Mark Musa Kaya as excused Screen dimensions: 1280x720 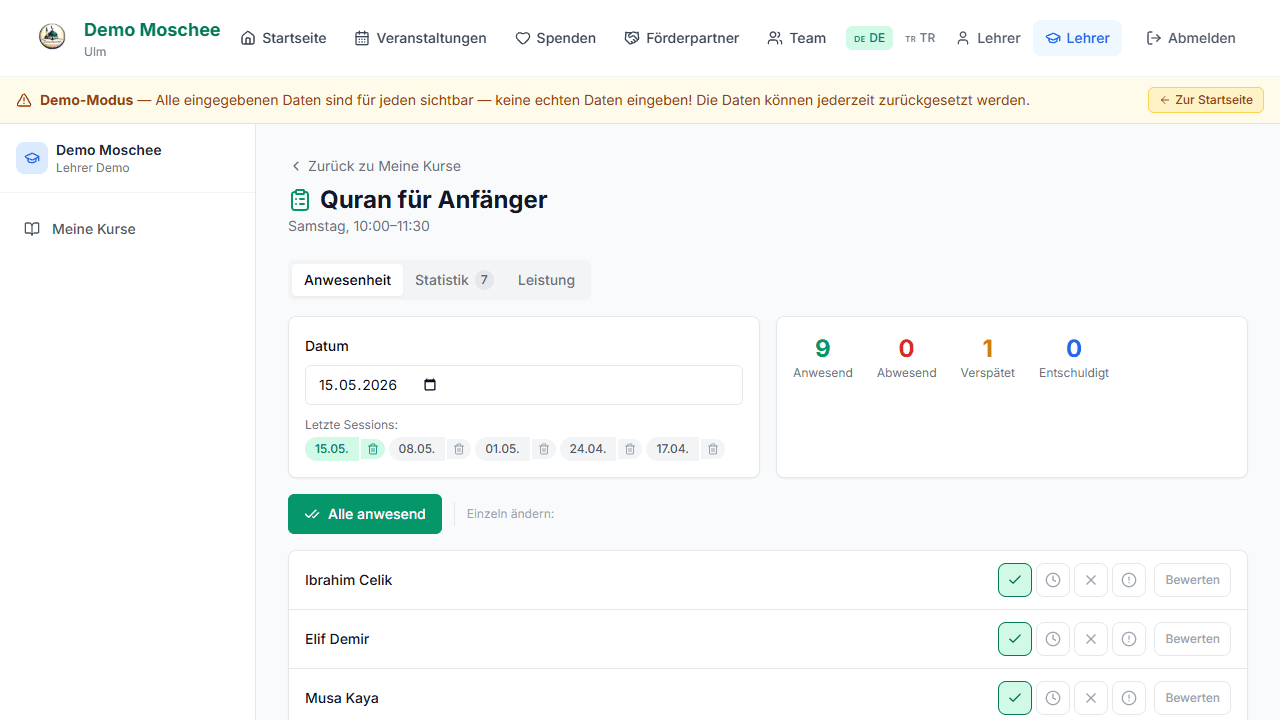(x=1129, y=698)
